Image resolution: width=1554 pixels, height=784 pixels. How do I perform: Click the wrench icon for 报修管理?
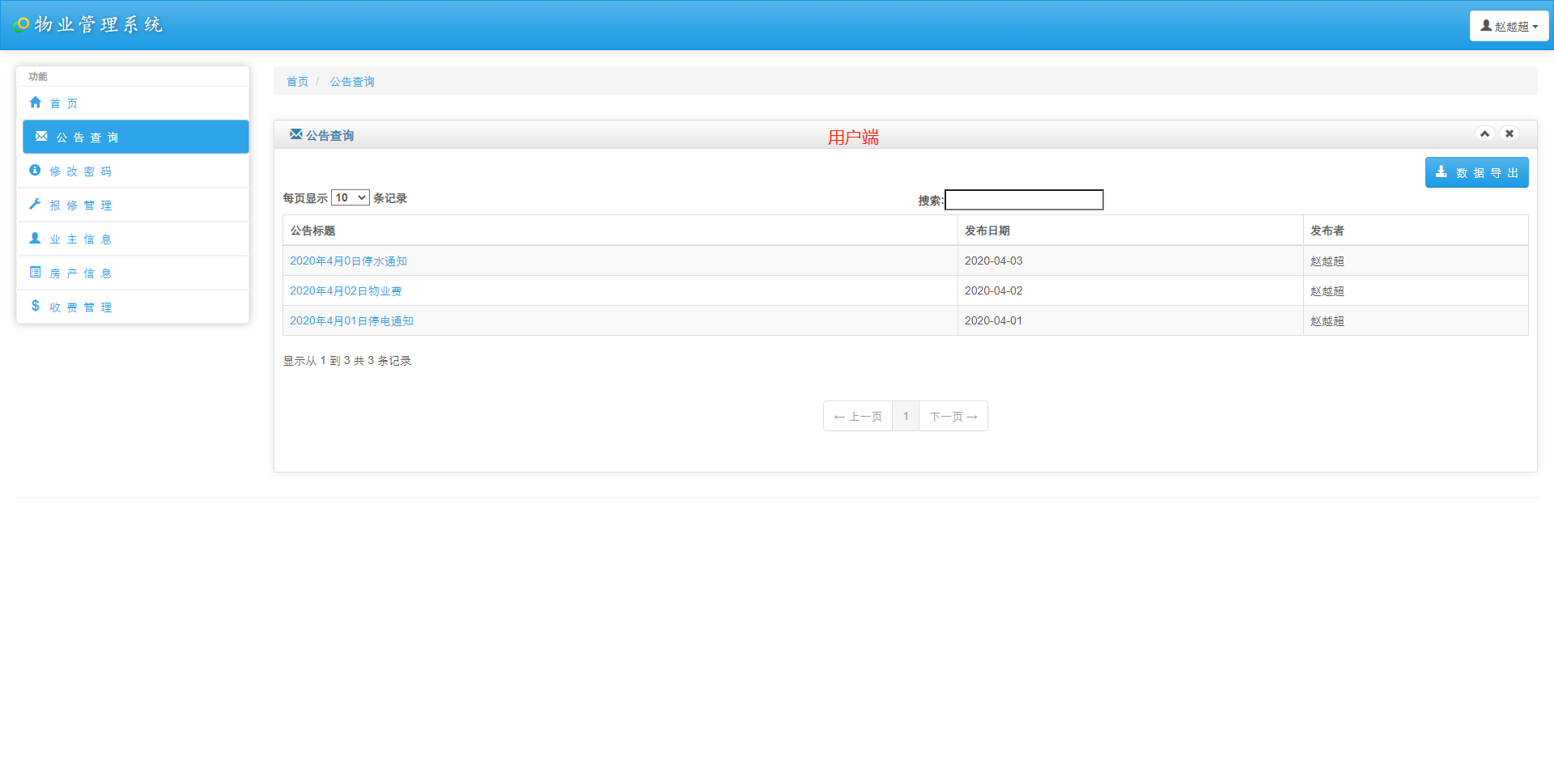coord(35,204)
